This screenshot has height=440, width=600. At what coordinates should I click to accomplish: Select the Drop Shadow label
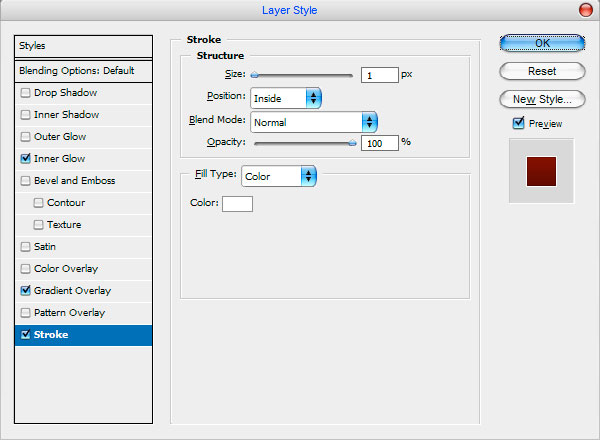pyautogui.click(x=65, y=93)
